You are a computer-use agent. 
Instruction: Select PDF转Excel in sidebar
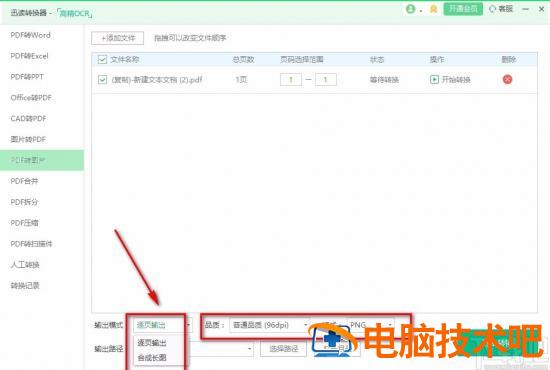point(29,56)
